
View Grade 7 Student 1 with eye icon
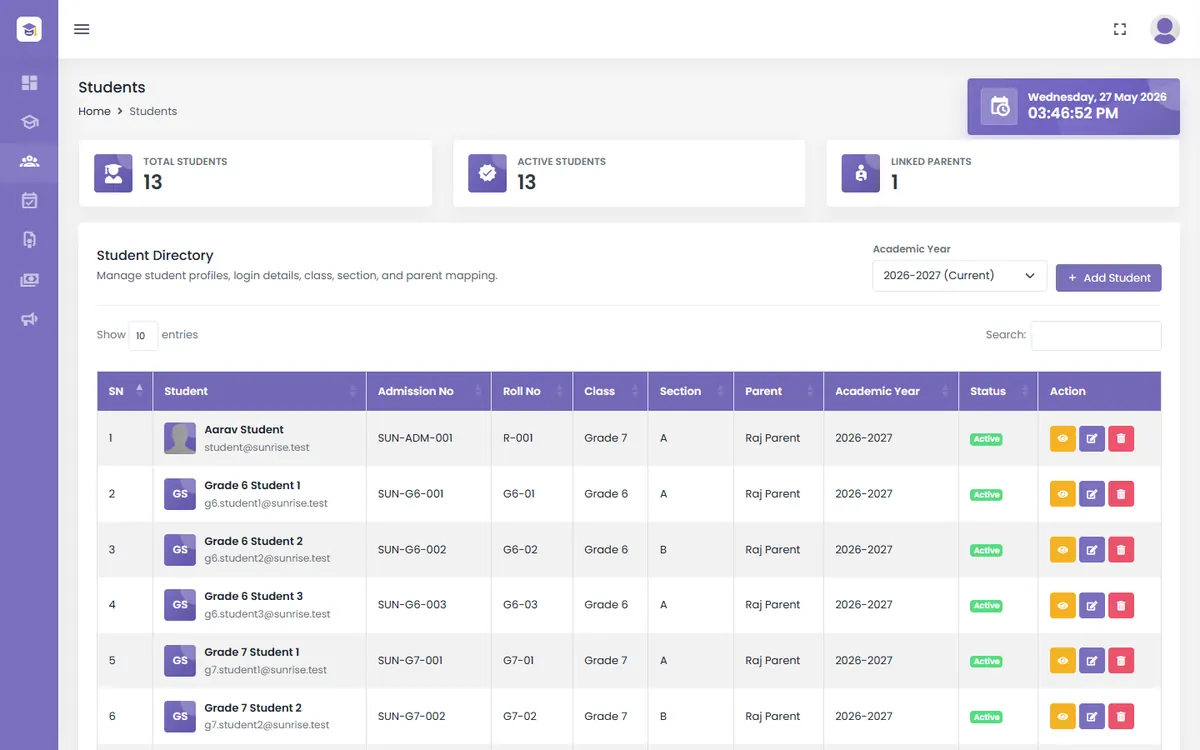[1063, 660]
